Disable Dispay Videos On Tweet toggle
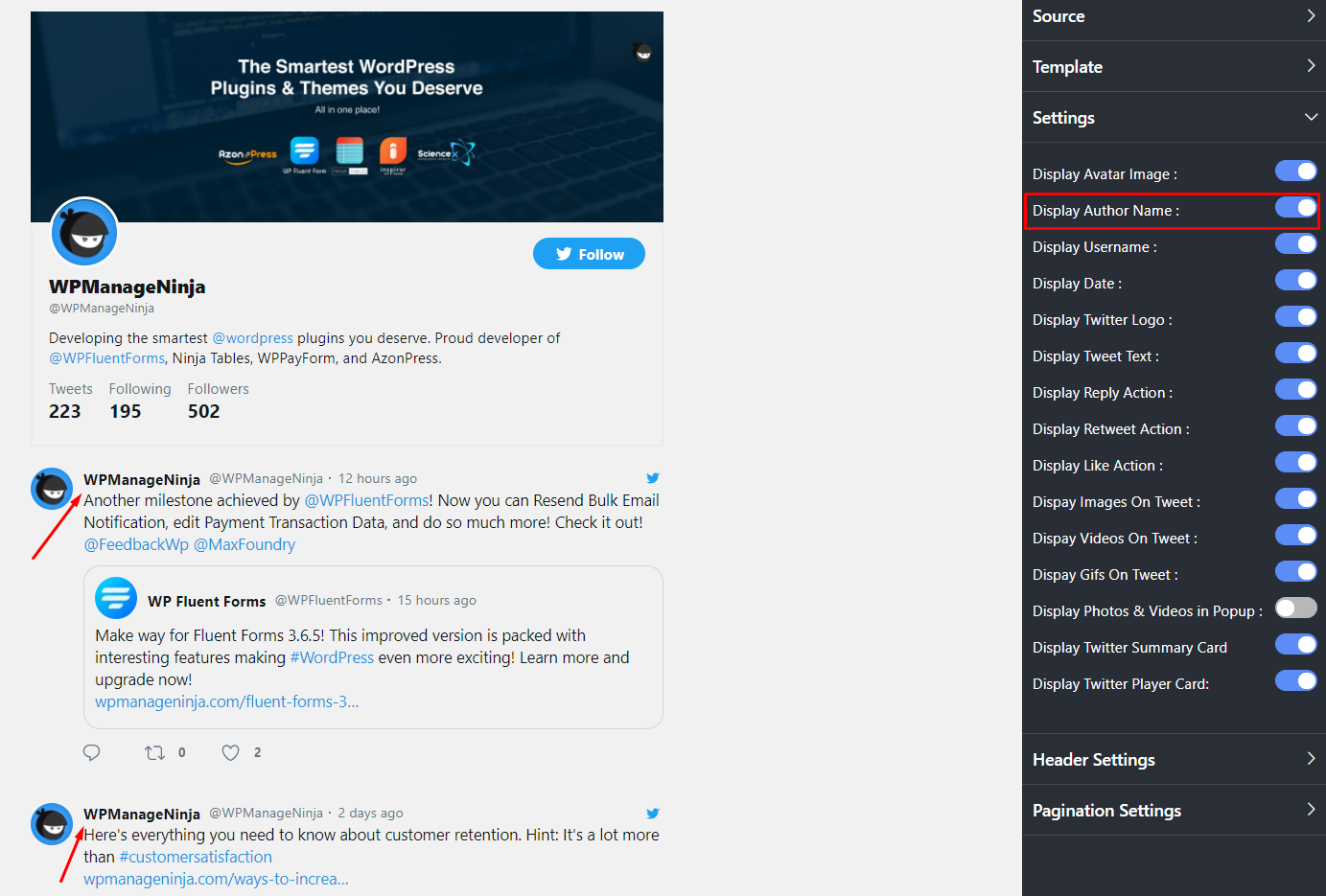This screenshot has width=1326, height=896. [1295, 535]
